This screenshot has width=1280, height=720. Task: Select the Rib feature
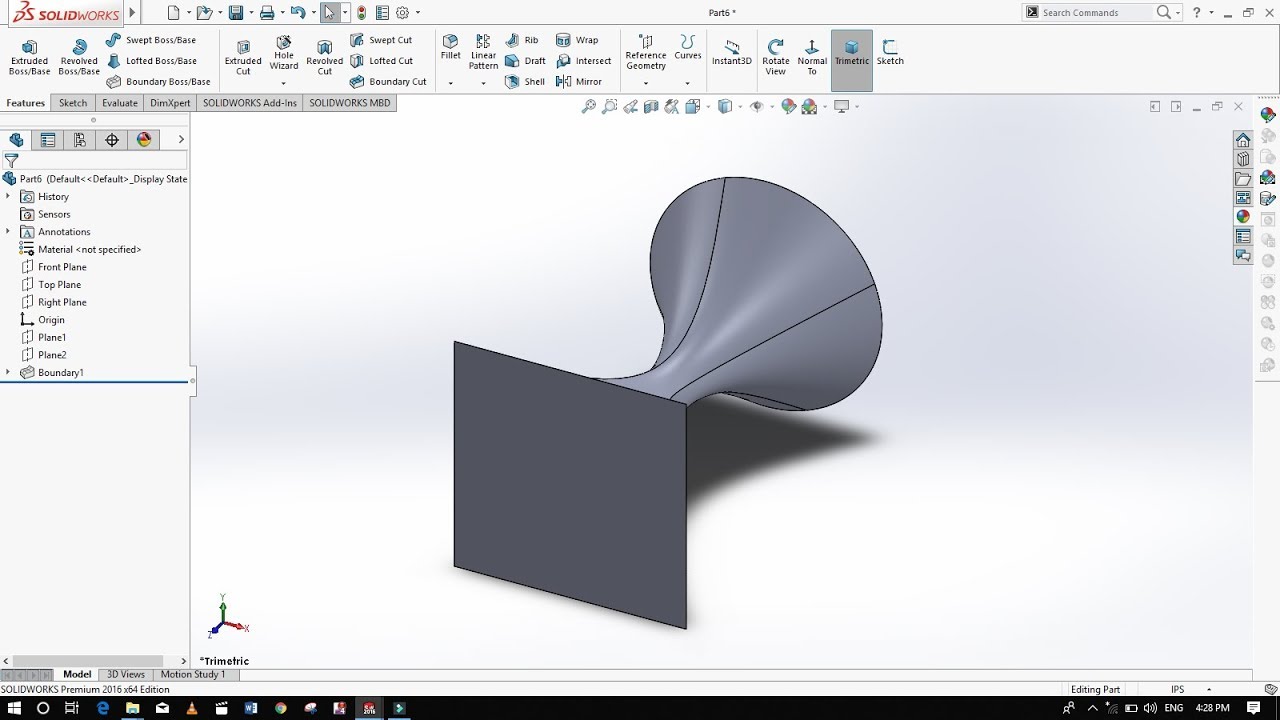(x=522, y=40)
